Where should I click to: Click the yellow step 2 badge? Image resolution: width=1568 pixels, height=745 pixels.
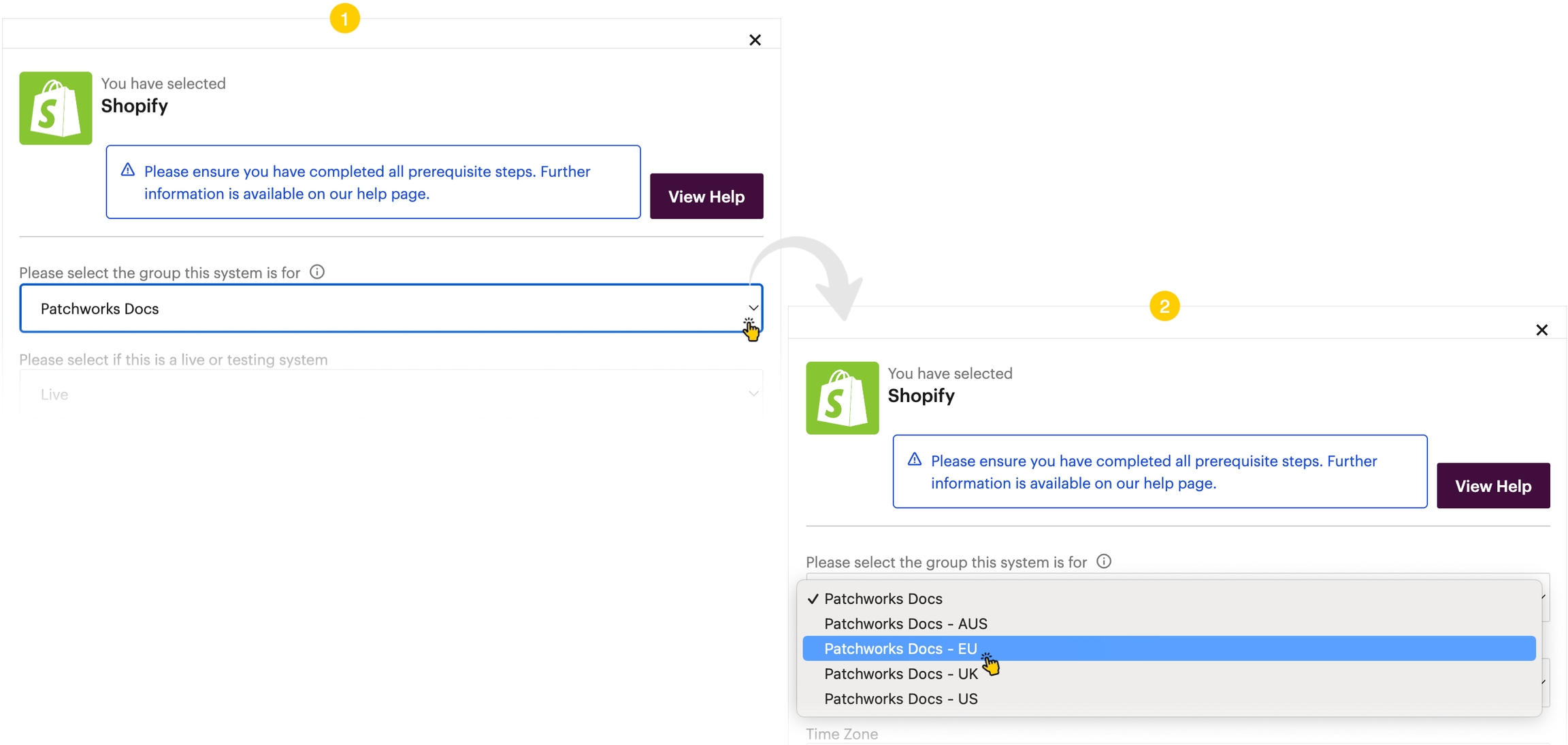pos(1164,306)
